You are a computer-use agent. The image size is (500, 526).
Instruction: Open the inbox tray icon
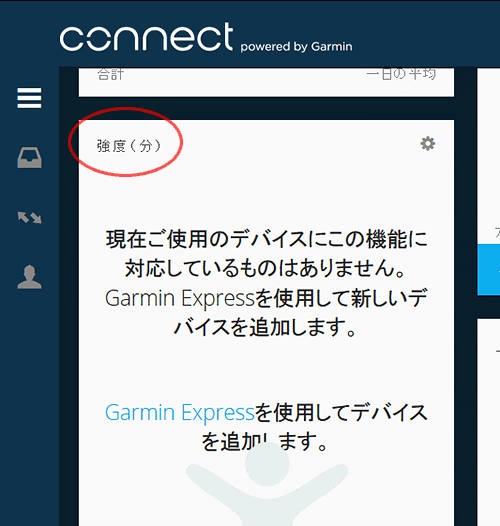30,157
